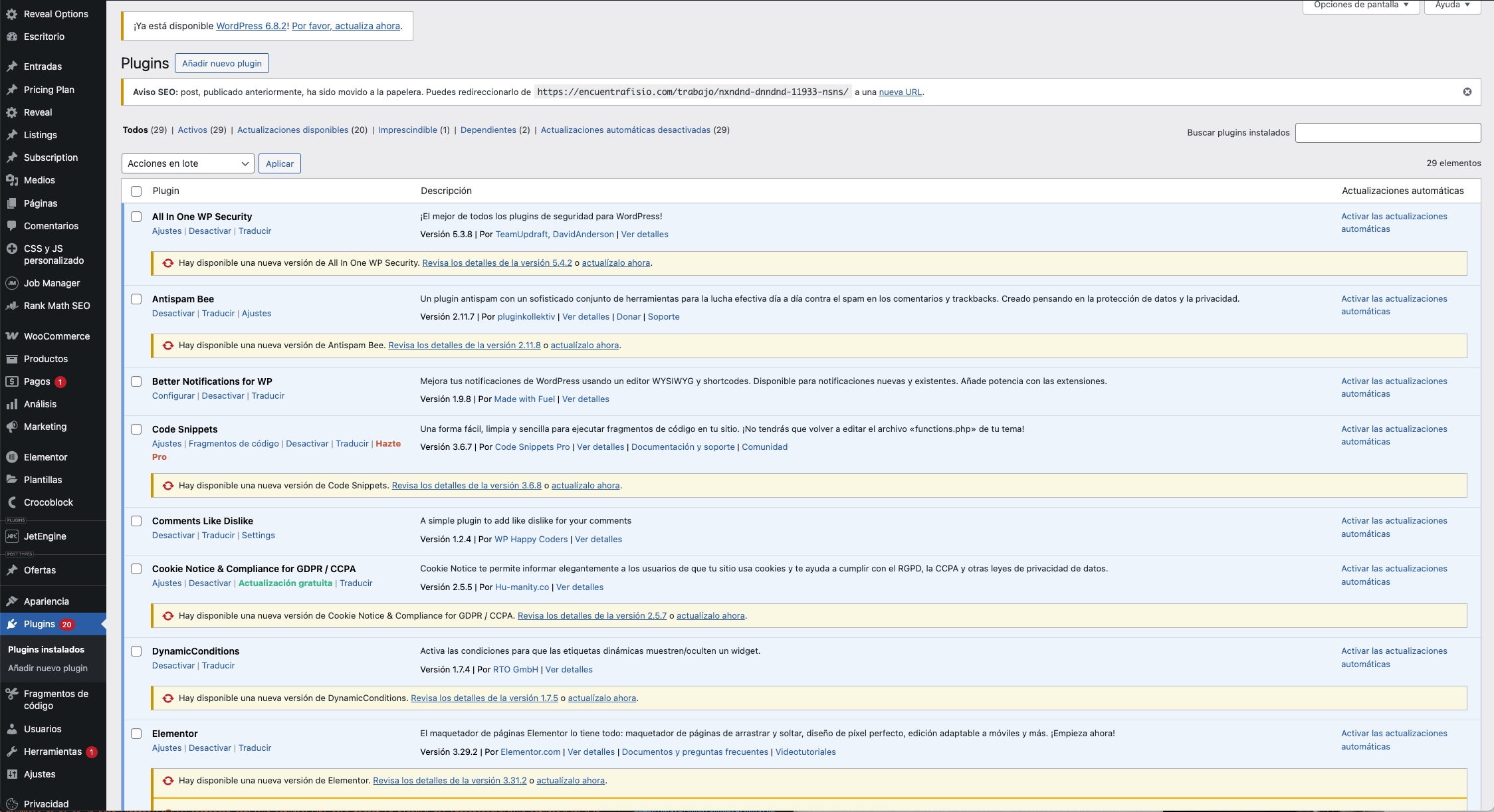Check the Elementor plugin checkbox
Screen dimensions: 1494x812
point(136,734)
